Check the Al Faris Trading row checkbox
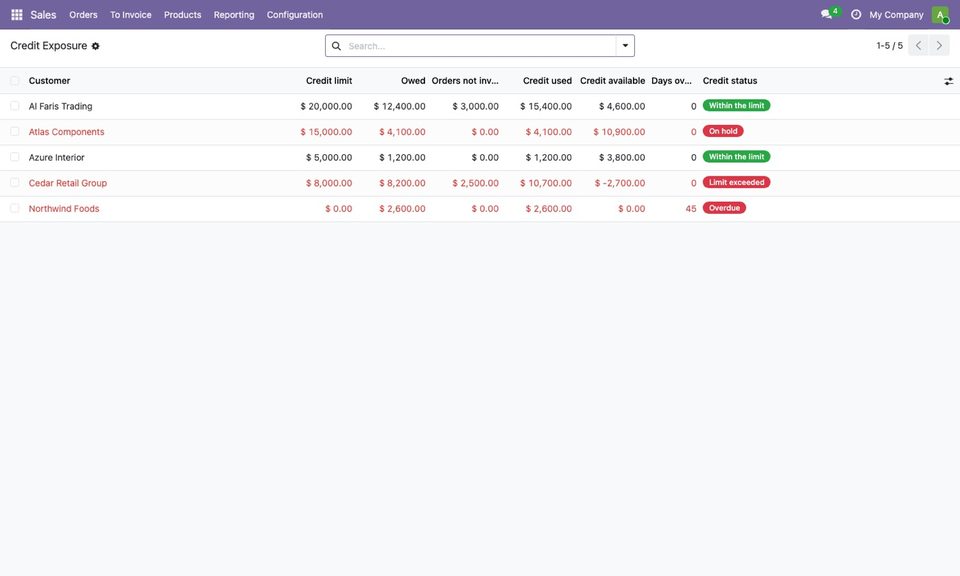Viewport: 960px width, 576px height. click(x=15, y=106)
